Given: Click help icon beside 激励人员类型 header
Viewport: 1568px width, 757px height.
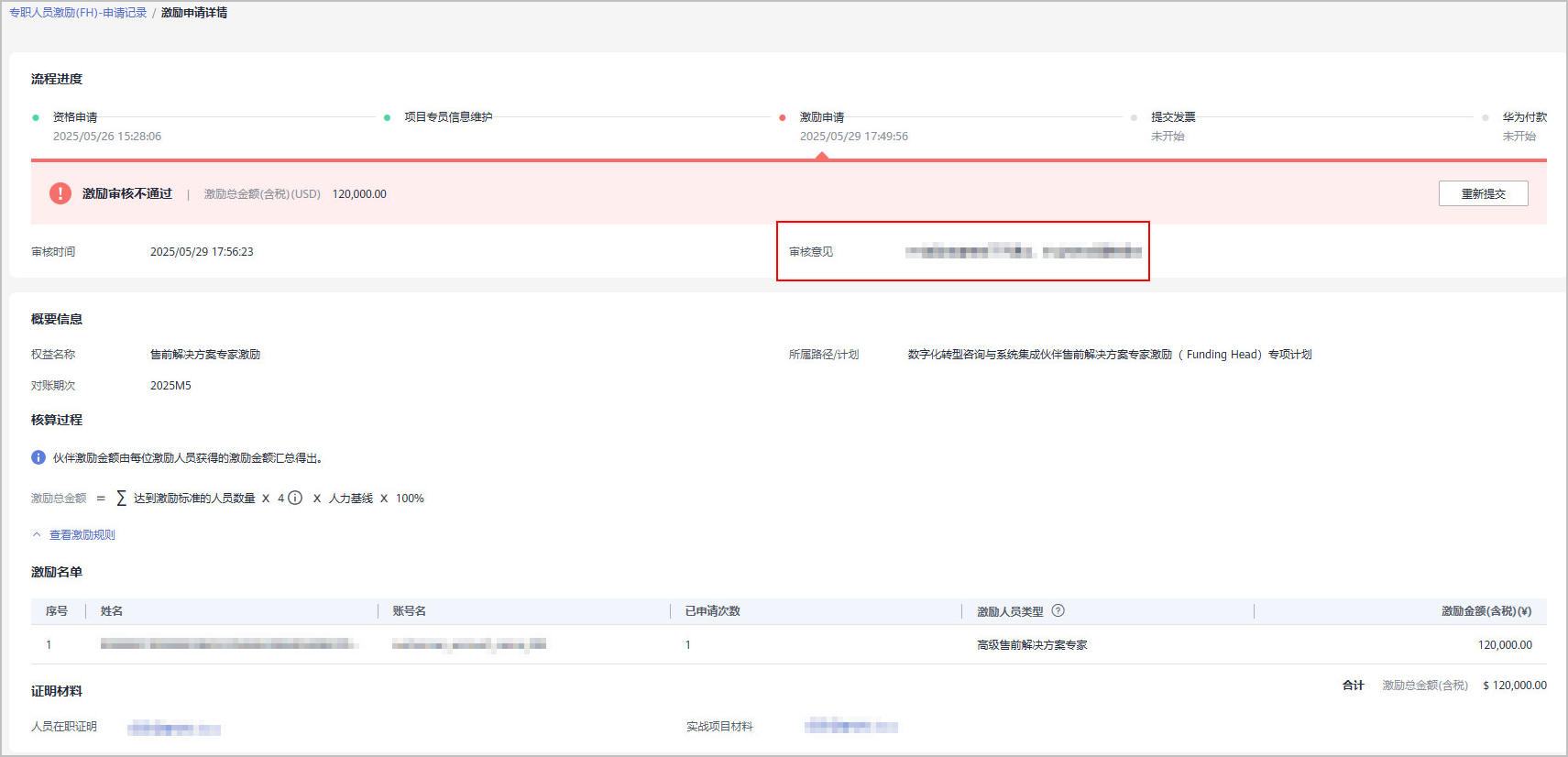Looking at the screenshot, I should coord(1058,611).
